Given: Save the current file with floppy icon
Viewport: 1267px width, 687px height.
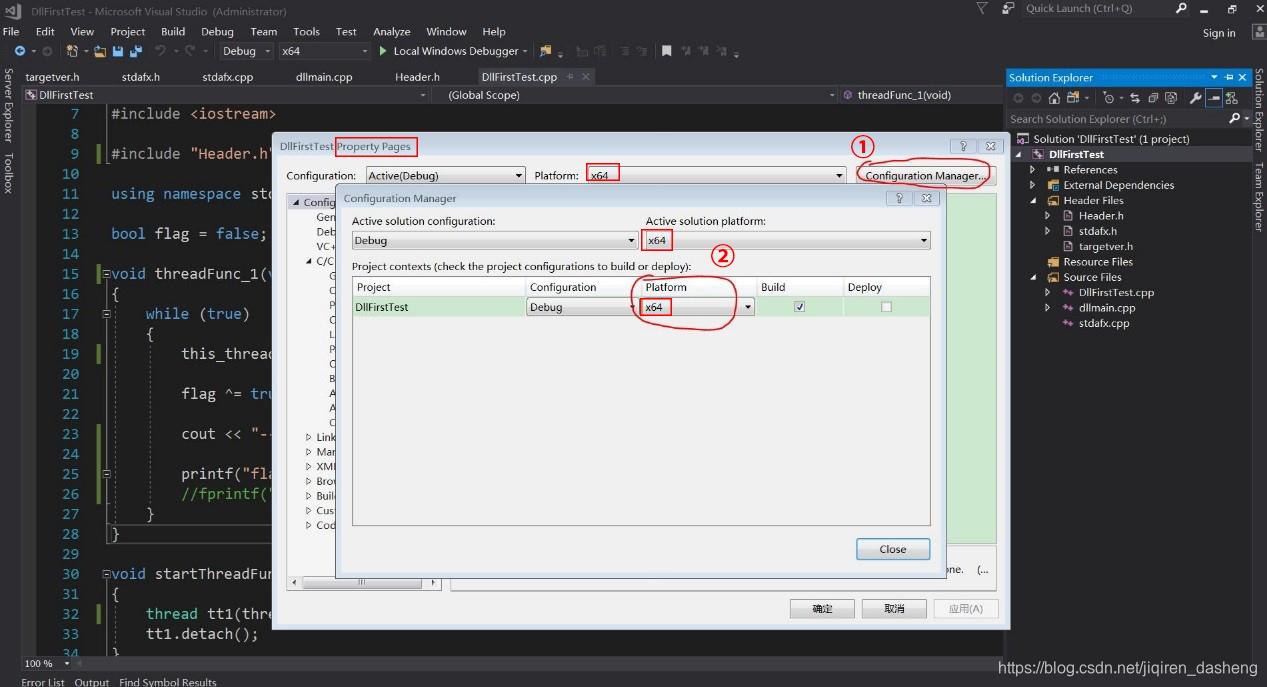Looking at the screenshot, I should 118,51.
